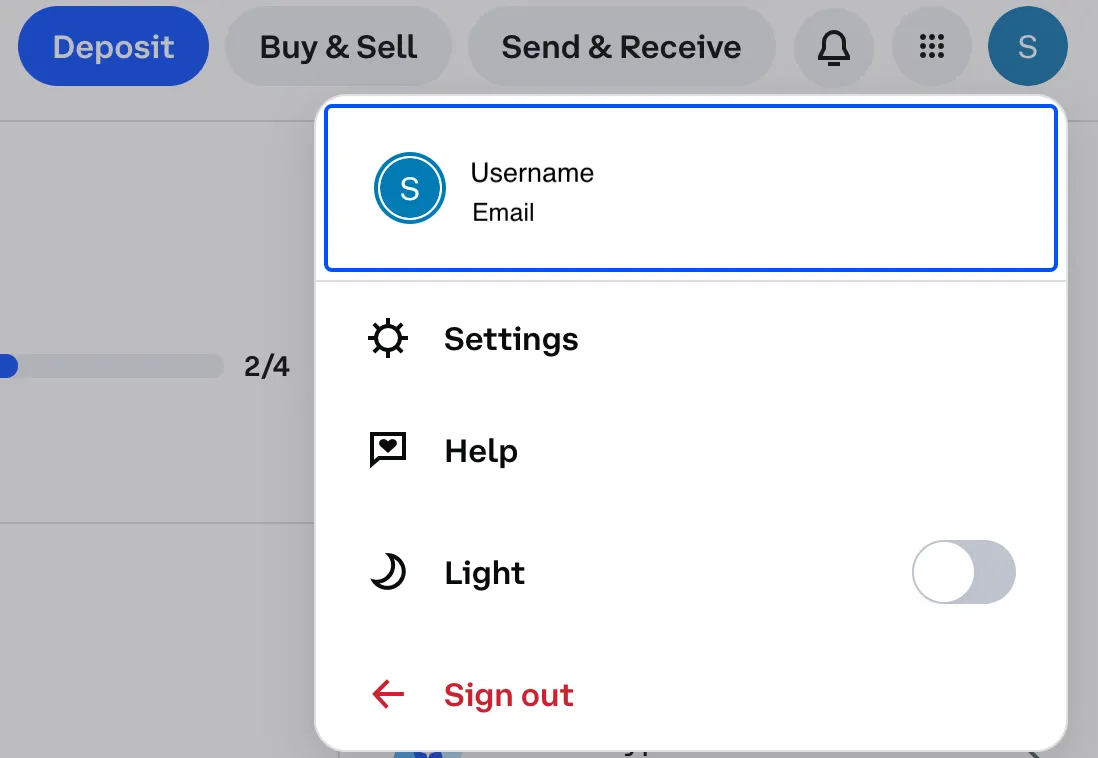Click the Light label in menu
Viewport: 1098px width, 758px height.
coord(485,573)
